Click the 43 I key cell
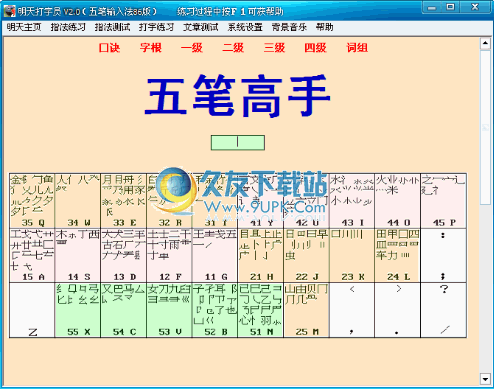 [352, 201]
